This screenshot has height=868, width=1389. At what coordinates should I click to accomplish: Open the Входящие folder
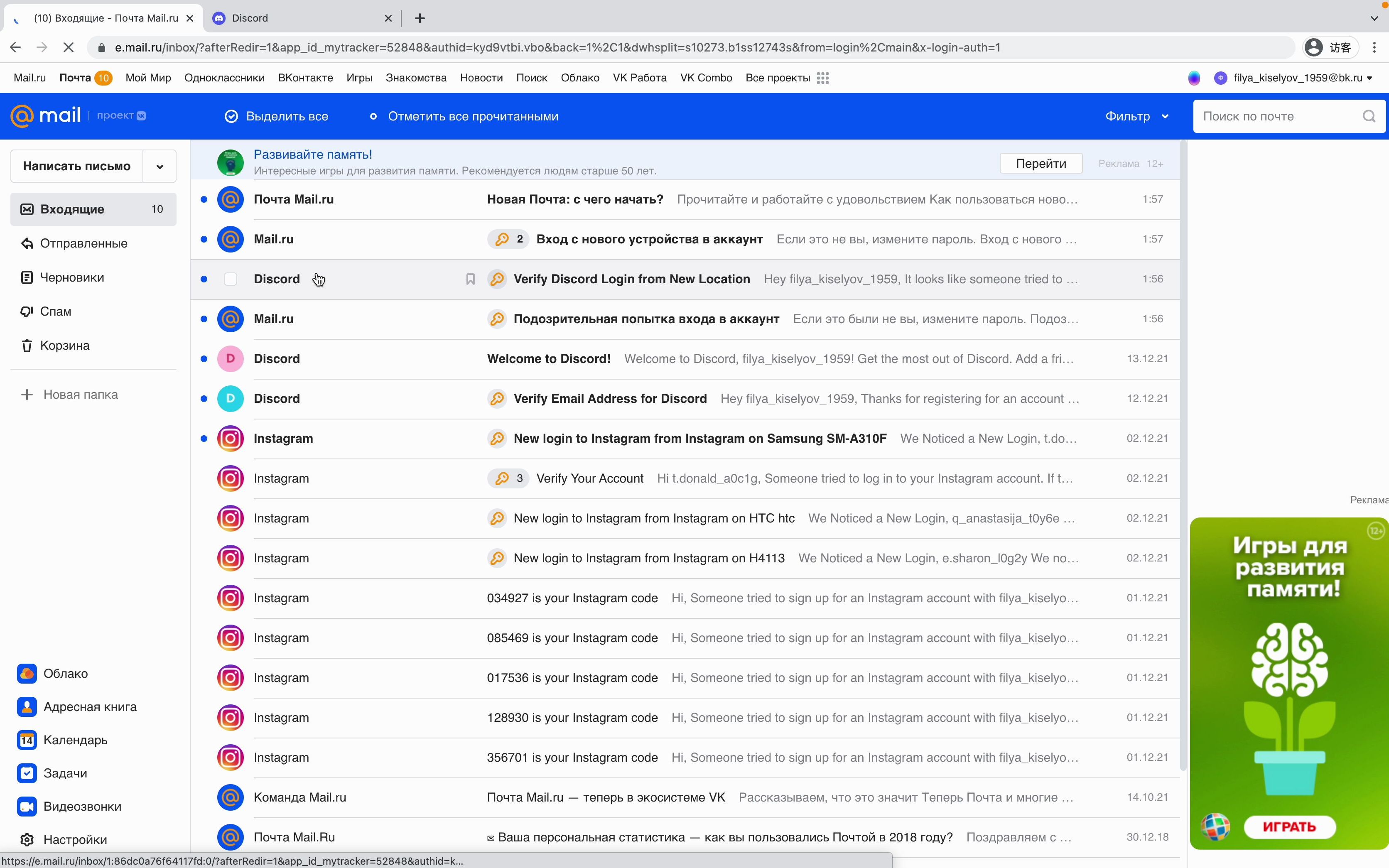point(93,209)
